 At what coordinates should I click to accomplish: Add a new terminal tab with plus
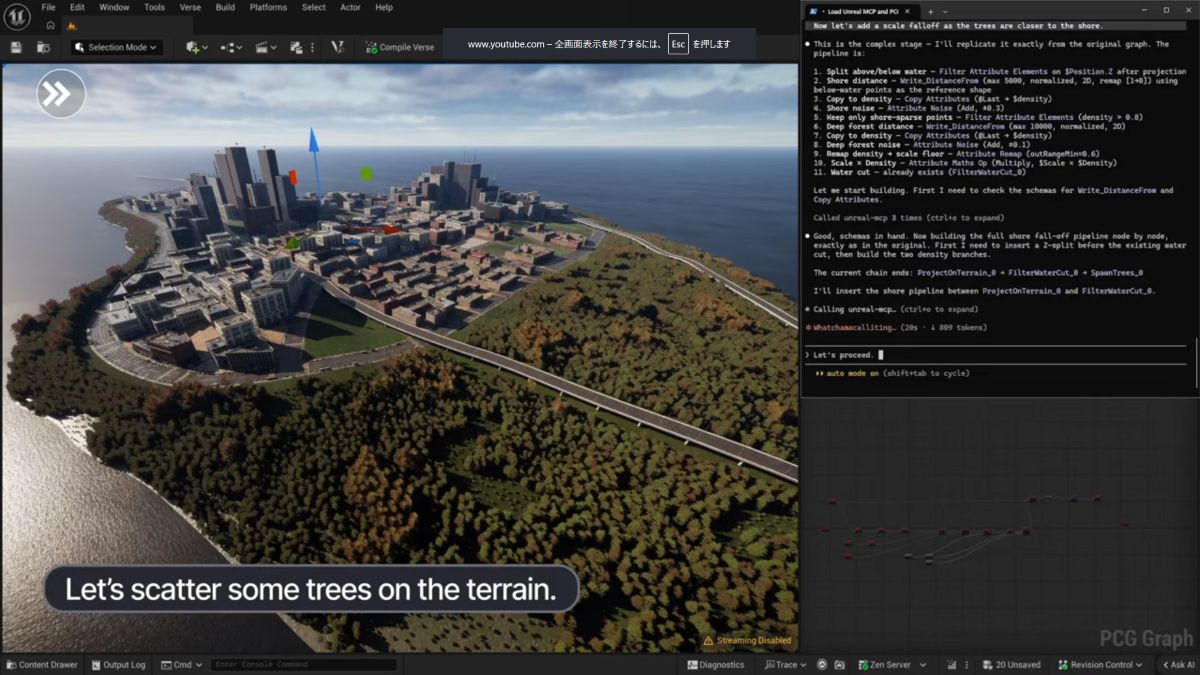pos(930,11)
